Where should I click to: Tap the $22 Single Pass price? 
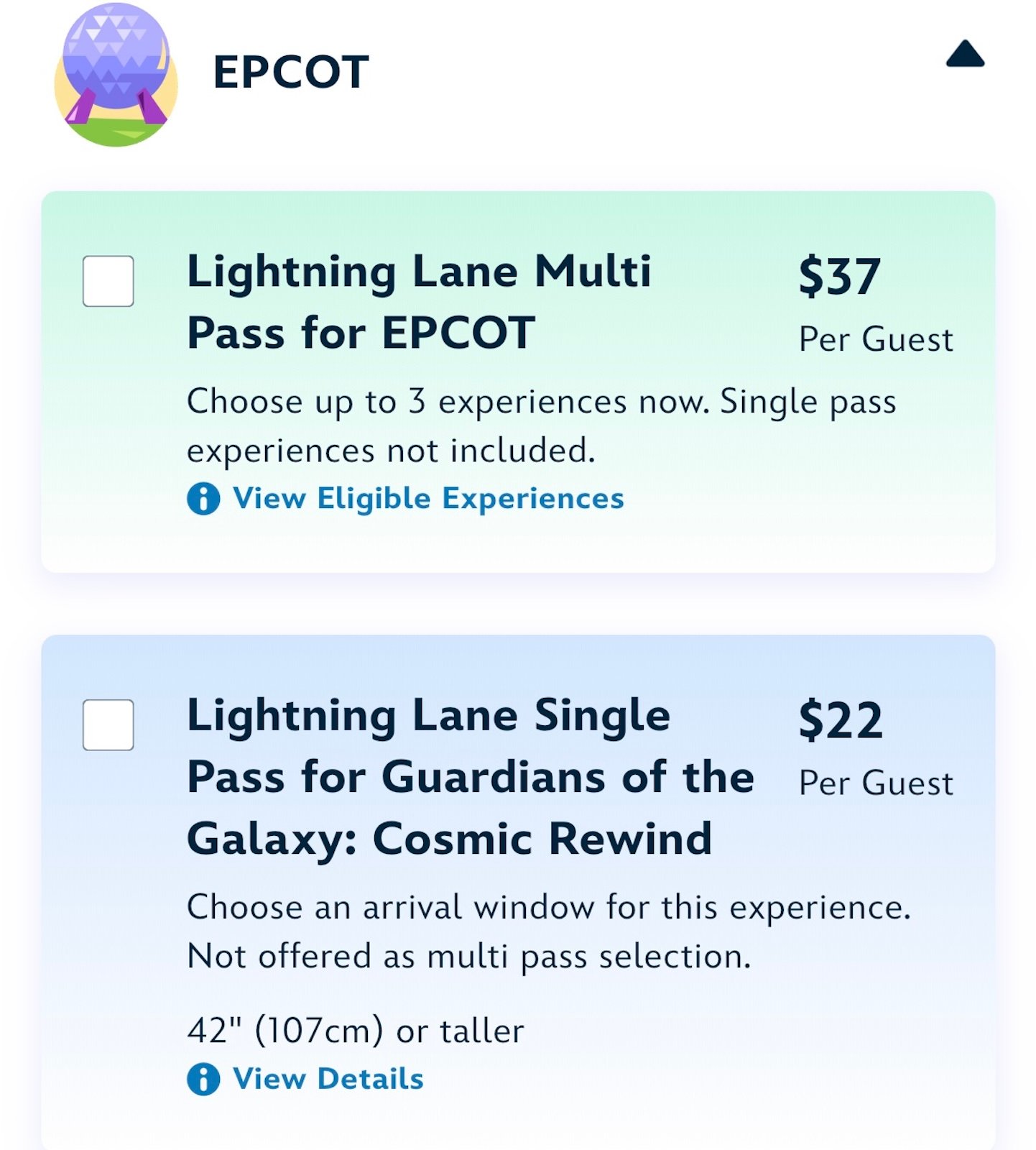pyautogui.click(x=841, y=720)
